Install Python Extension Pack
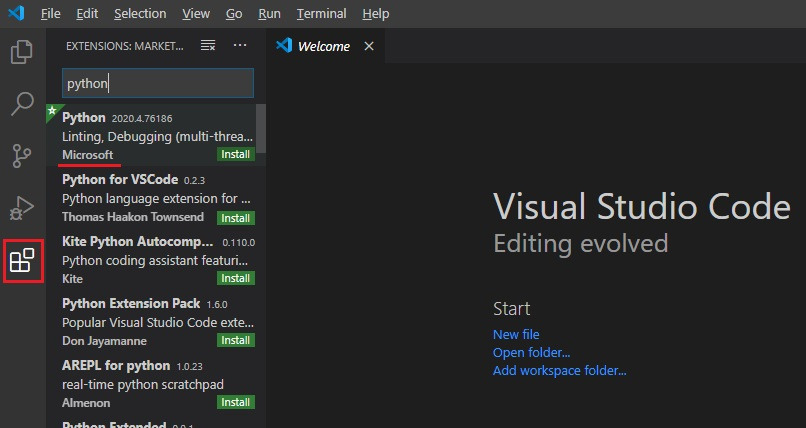The width and height of the screenshot is (806, 428). [x=236, y=340]
